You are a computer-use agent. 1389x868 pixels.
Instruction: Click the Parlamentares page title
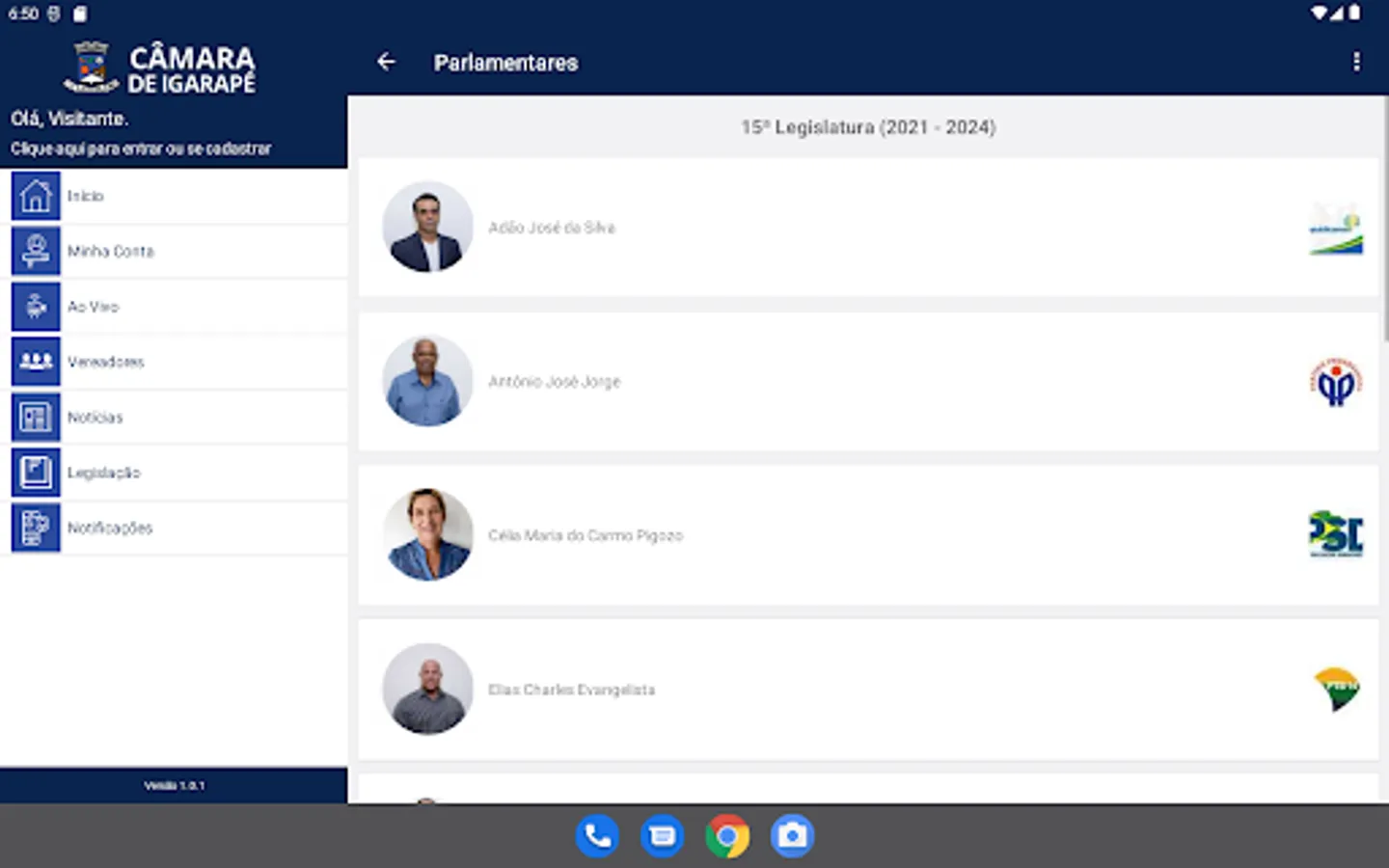(505, 63)
